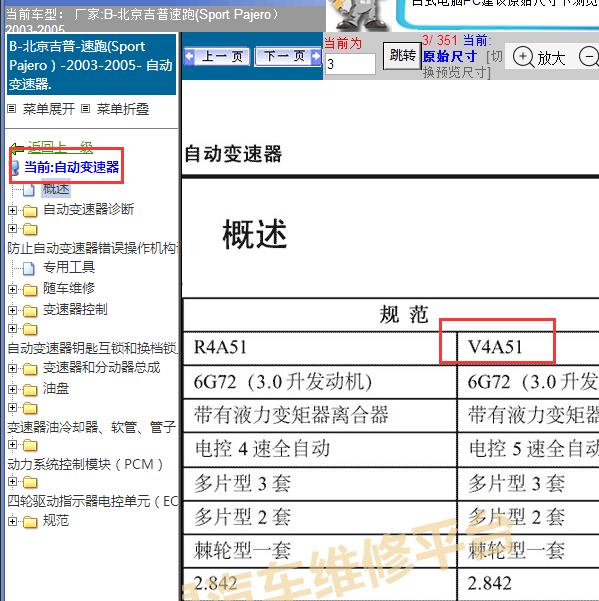The image size is (599, 601).
Task: Expand the 变速器控制 folder
Action: tap(12, 310)
